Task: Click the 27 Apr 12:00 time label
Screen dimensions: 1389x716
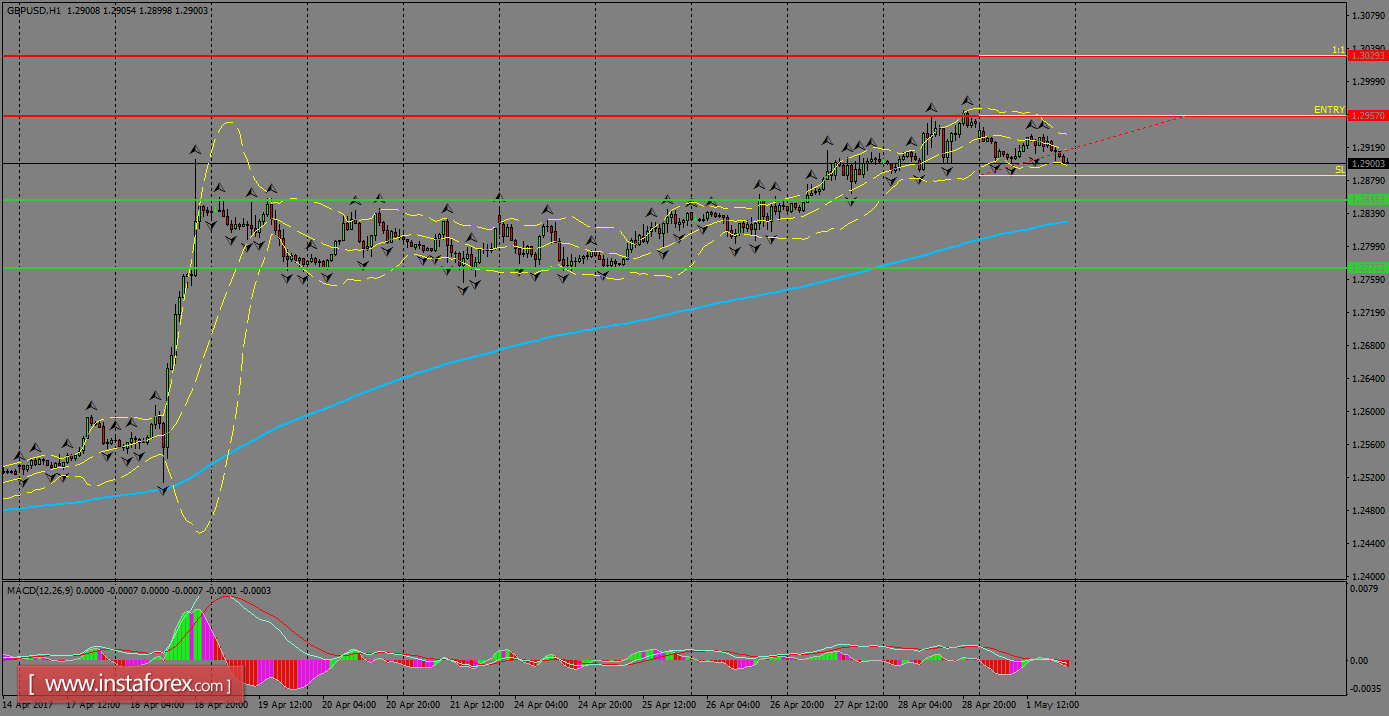Action: [861, 705]
